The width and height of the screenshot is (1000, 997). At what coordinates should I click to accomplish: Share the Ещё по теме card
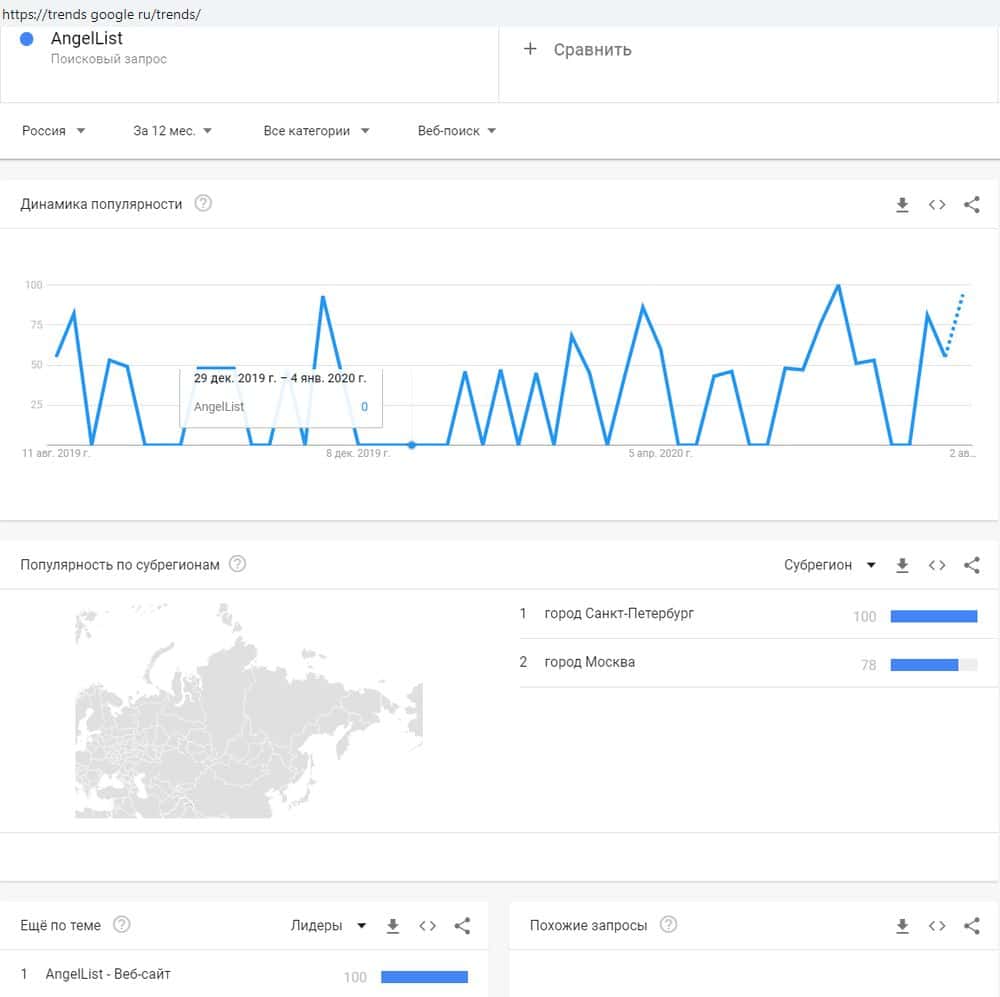tap(462, 926)
